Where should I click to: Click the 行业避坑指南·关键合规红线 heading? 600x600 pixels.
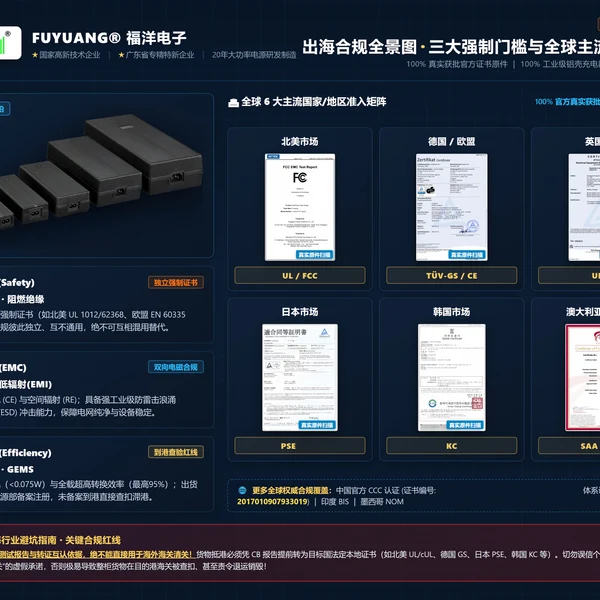[60, 540]
